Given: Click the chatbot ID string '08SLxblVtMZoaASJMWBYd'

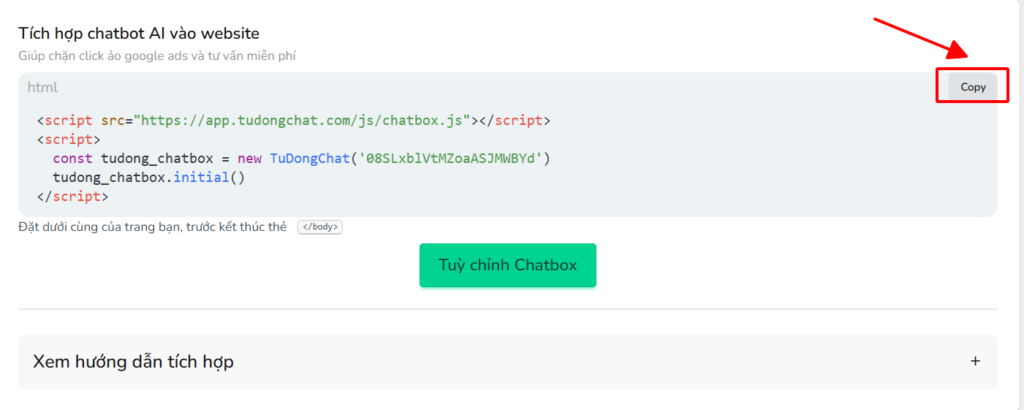Looking at the screenshot, I should [x=451, y=159].
